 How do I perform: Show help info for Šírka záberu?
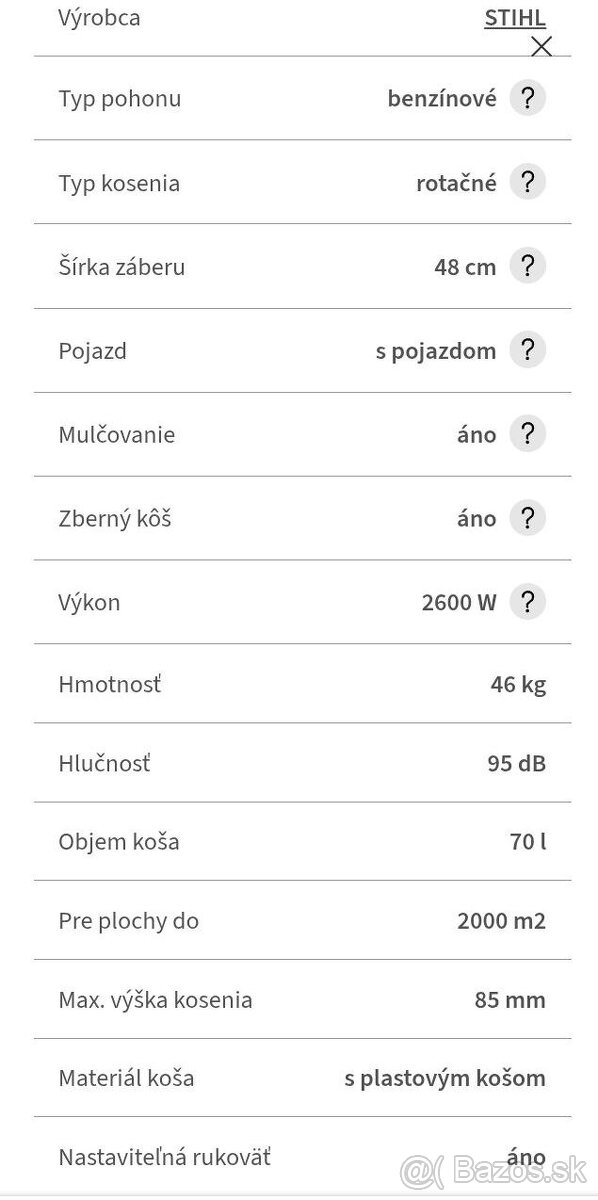point(527,266)
